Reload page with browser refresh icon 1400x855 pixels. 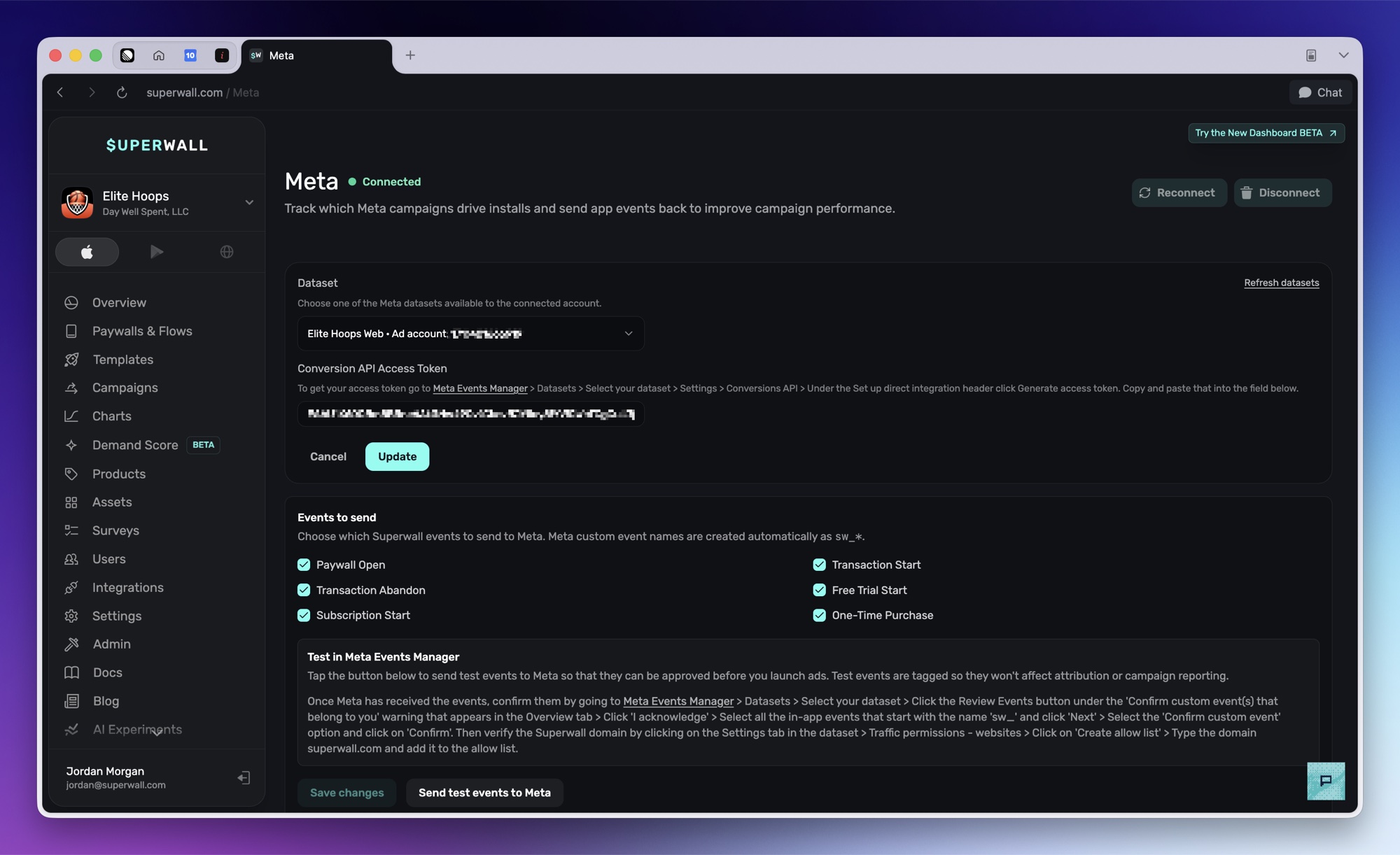click(122, 92)
